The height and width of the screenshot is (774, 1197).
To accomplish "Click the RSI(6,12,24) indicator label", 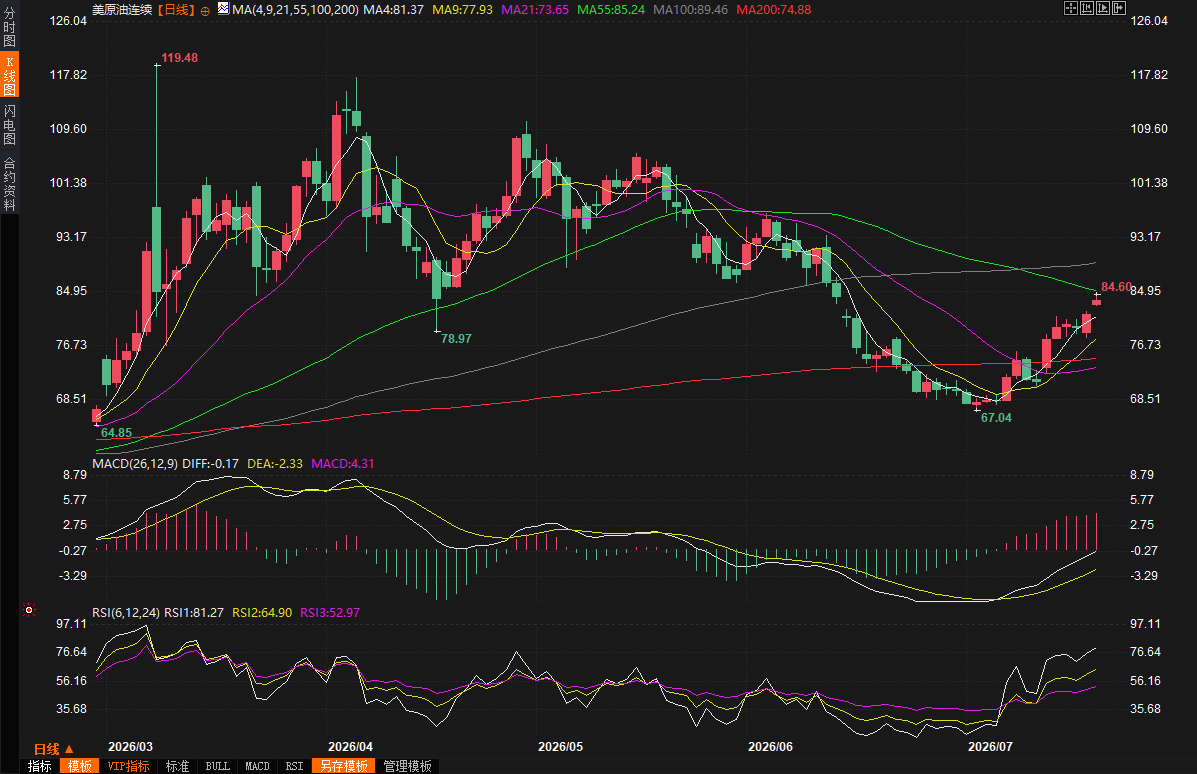I will (126, 612).
